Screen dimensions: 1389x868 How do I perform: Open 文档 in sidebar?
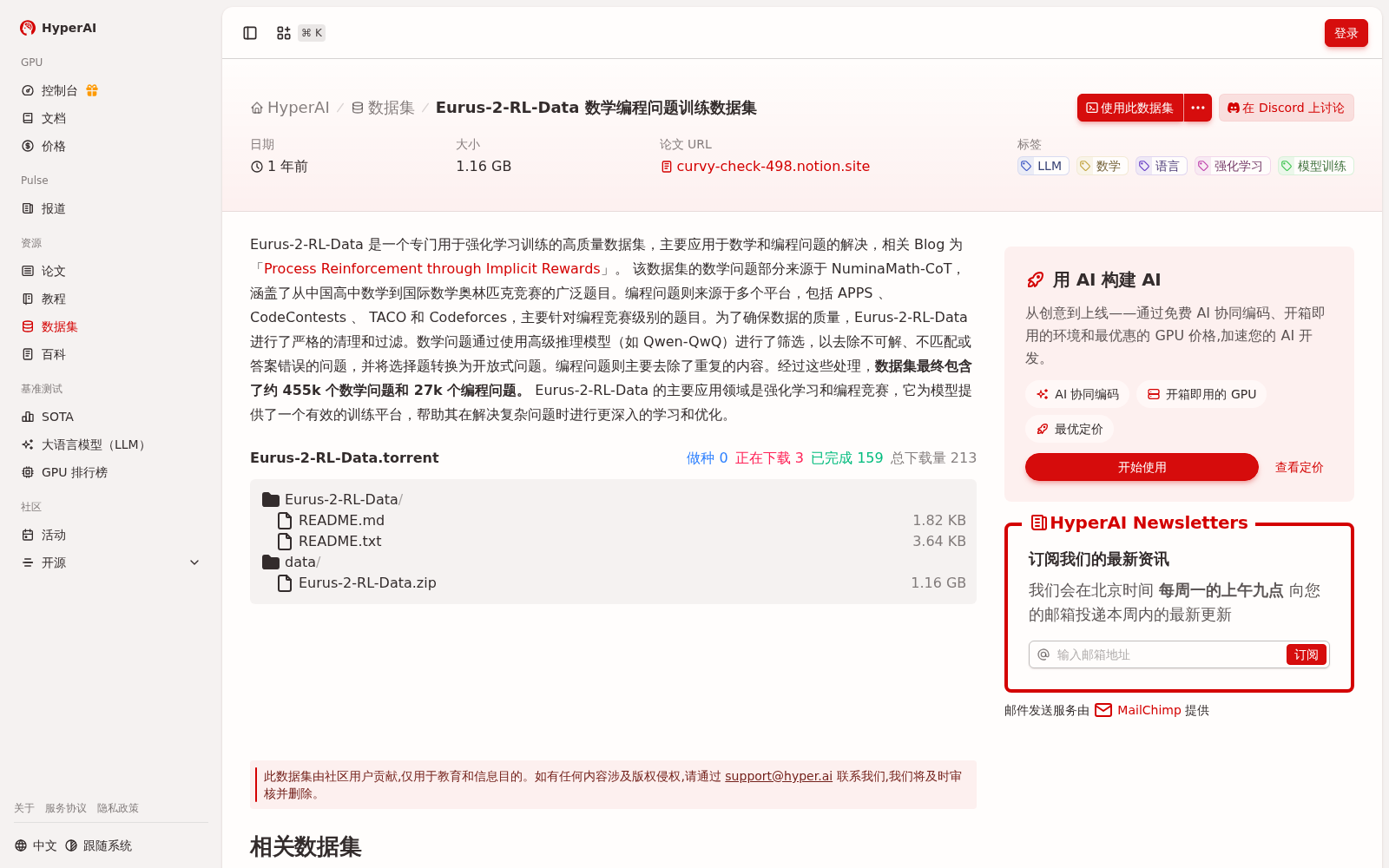[x=111, y=118]
